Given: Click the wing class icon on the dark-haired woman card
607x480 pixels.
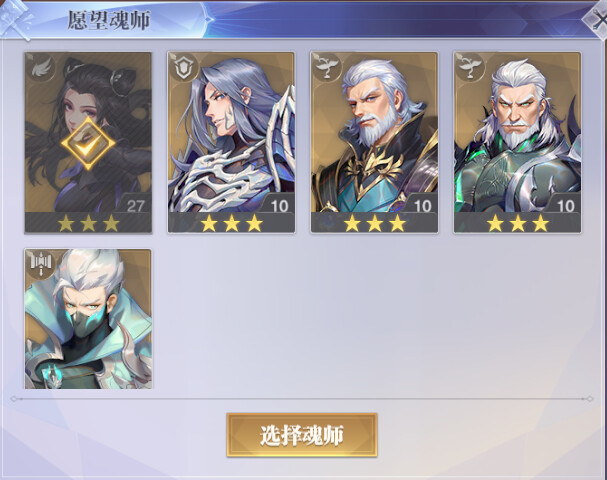Looking at the screenshot, I should tap(39, 67).
